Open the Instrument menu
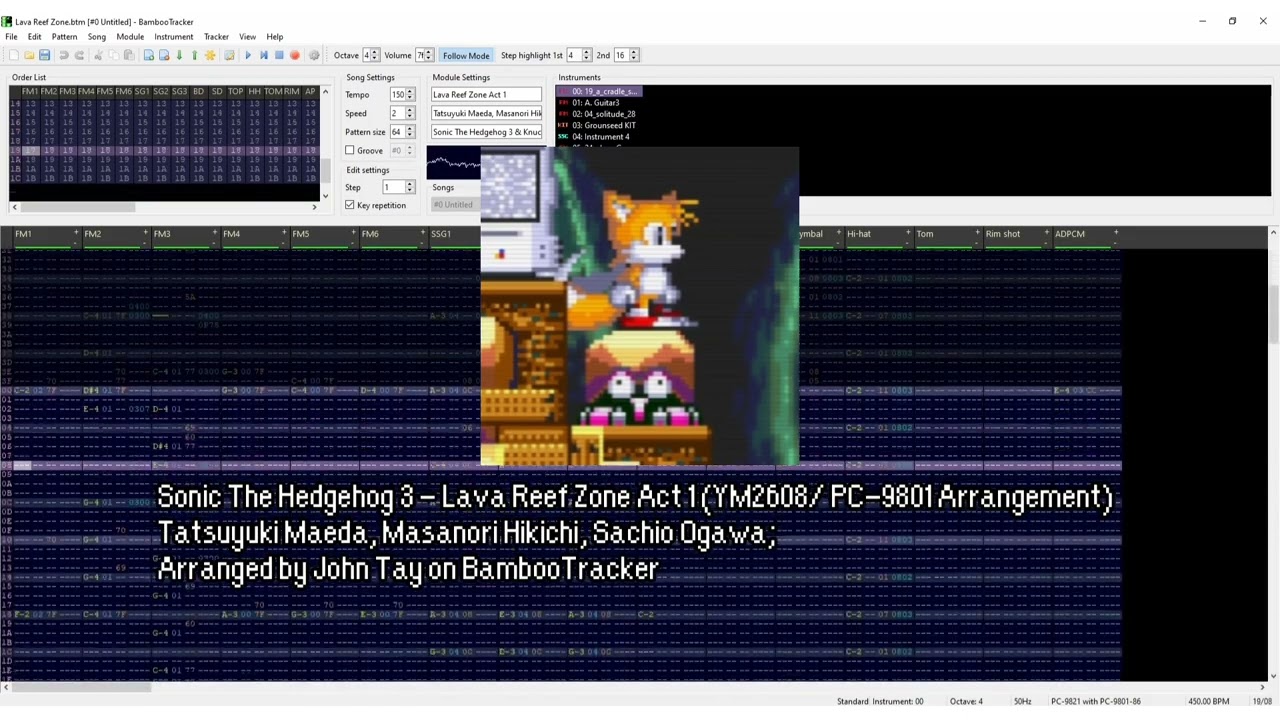The width and height of the screenshot is (1280, 720). point(173,37)
